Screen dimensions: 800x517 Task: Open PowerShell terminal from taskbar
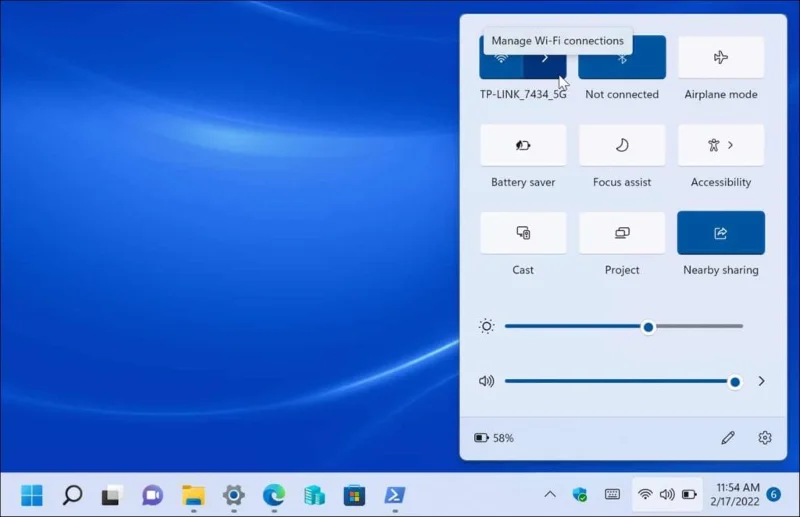395,495
